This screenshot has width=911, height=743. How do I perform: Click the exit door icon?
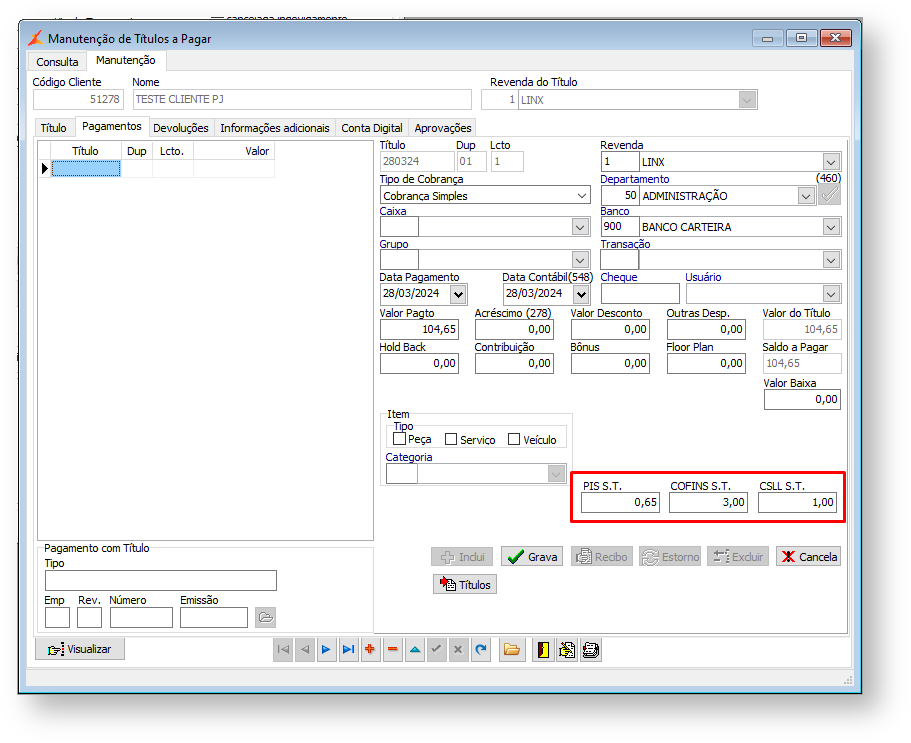coord(543,650)
